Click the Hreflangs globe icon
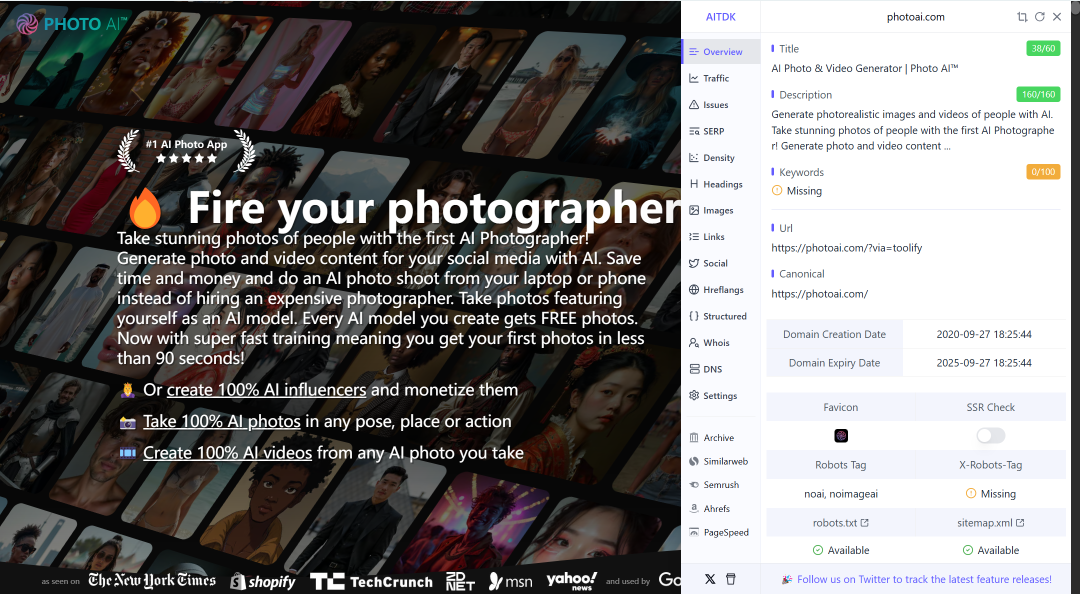 tap(694, 289)
